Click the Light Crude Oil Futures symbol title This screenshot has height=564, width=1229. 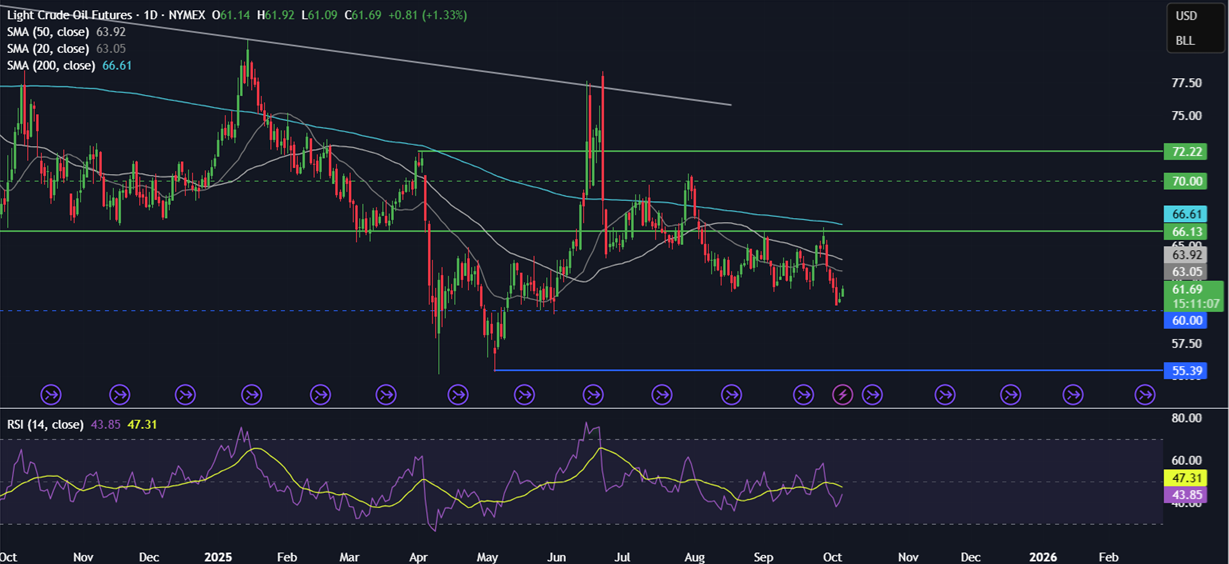click(70, 15)
